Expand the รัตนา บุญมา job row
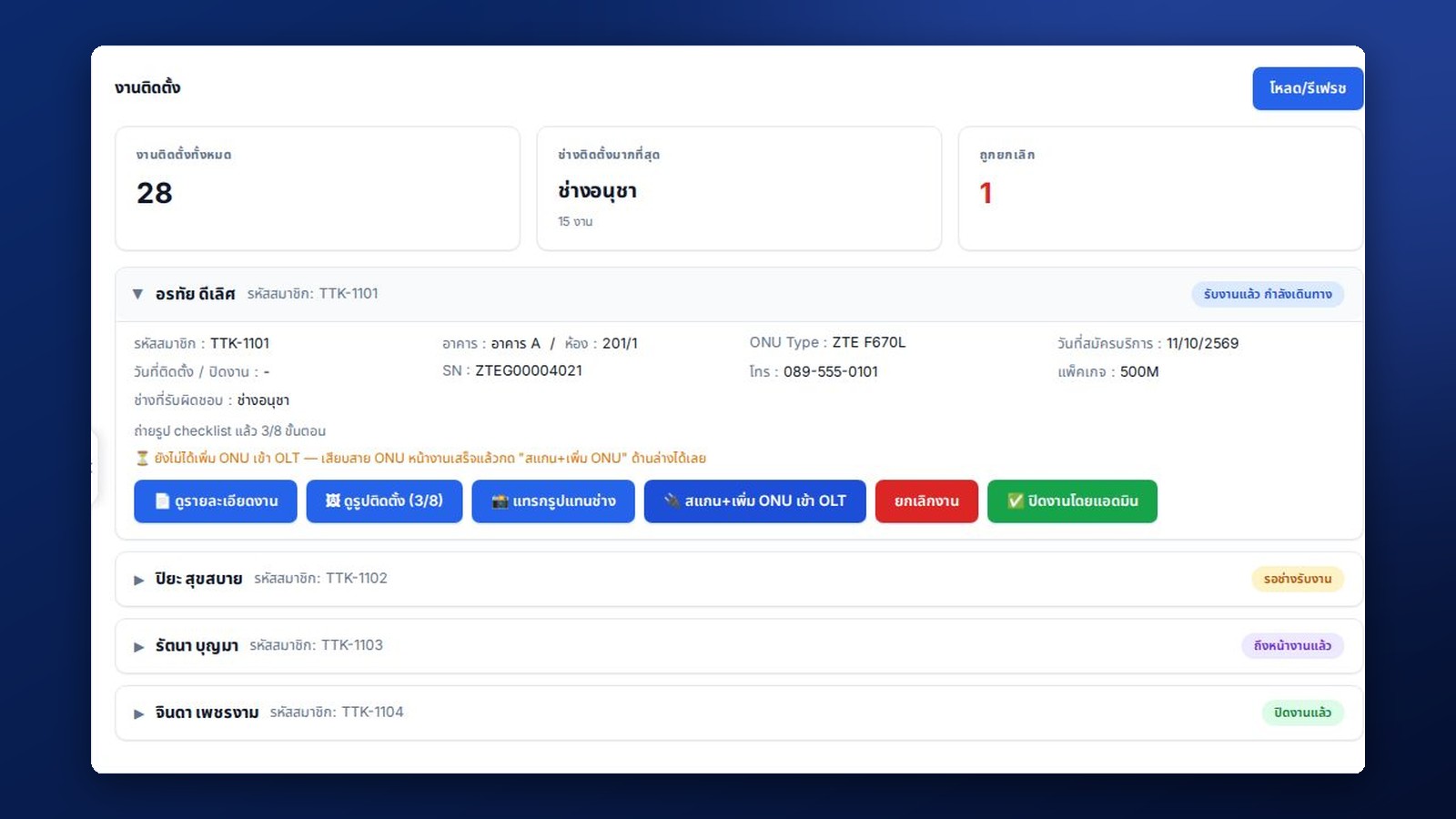The image size is (1456, 819). pyautogui.click(x=738, y=646)
